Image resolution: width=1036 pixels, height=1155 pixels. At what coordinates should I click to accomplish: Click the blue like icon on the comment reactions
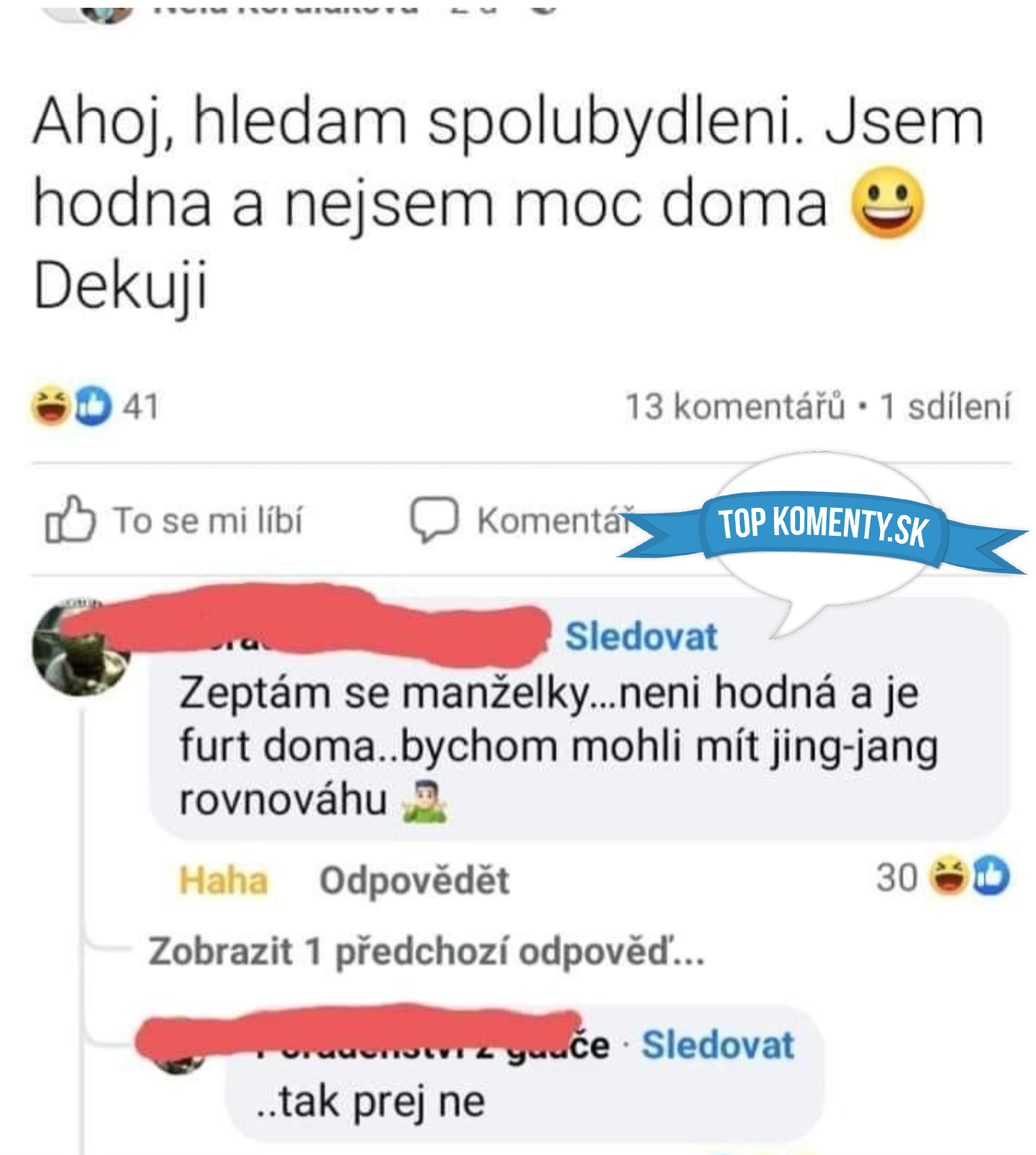(991, 877)
